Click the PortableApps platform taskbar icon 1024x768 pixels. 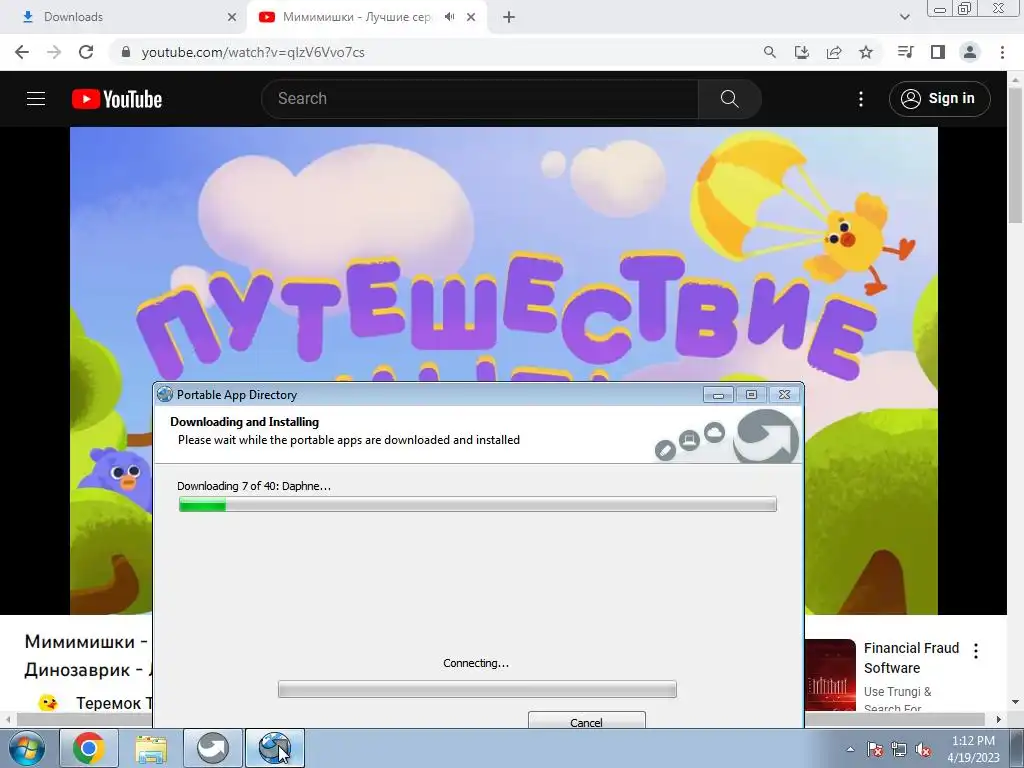click(x=213, y=748)
